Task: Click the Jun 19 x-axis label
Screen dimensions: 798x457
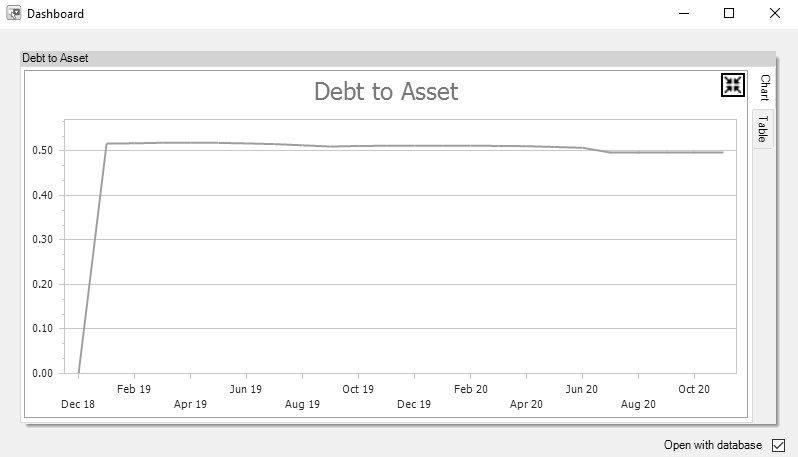Action: coord(246,389)
